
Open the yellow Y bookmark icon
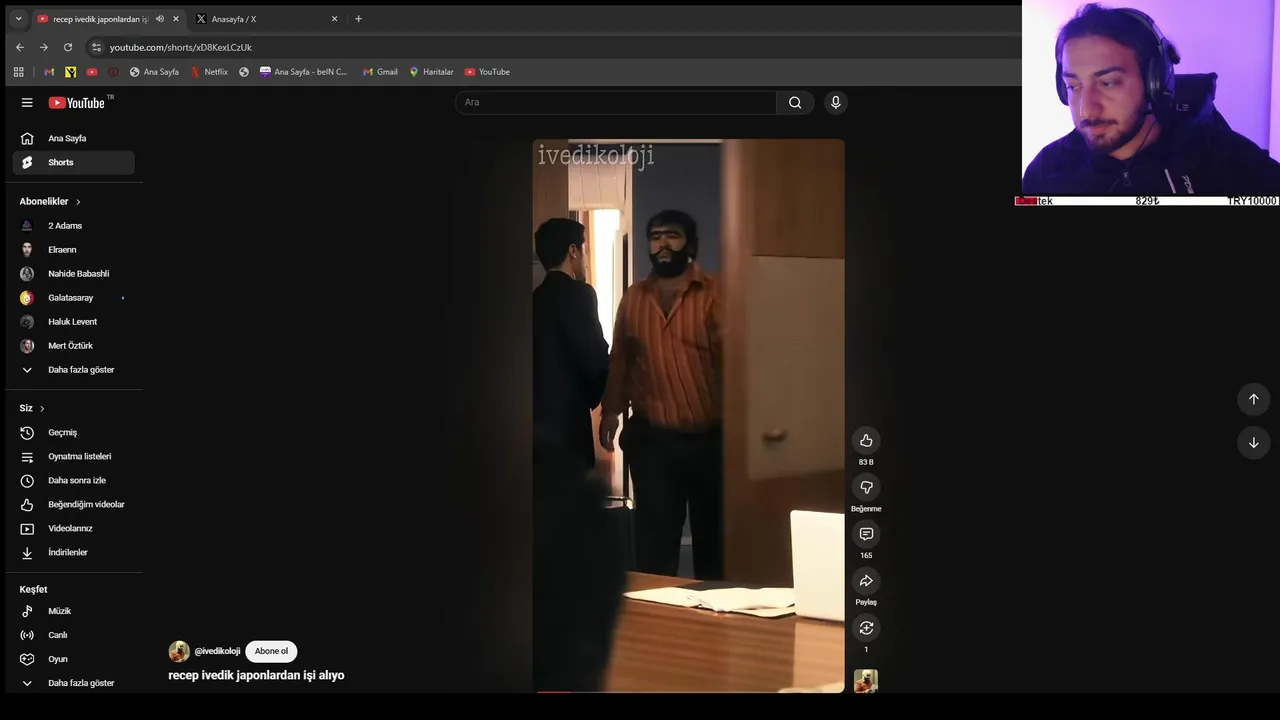[x=70, y=72]
